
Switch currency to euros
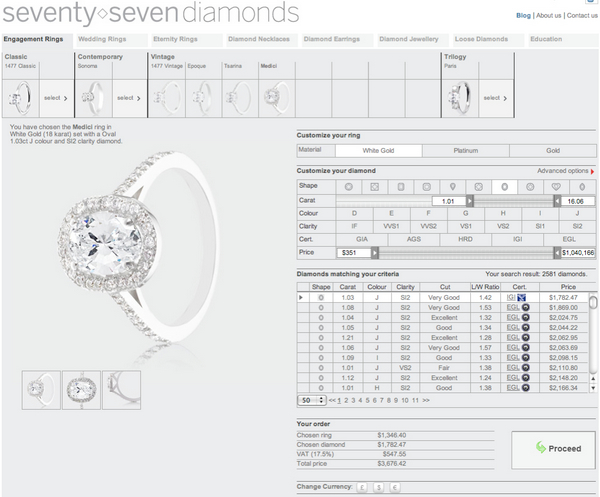[x=395, y=487]
